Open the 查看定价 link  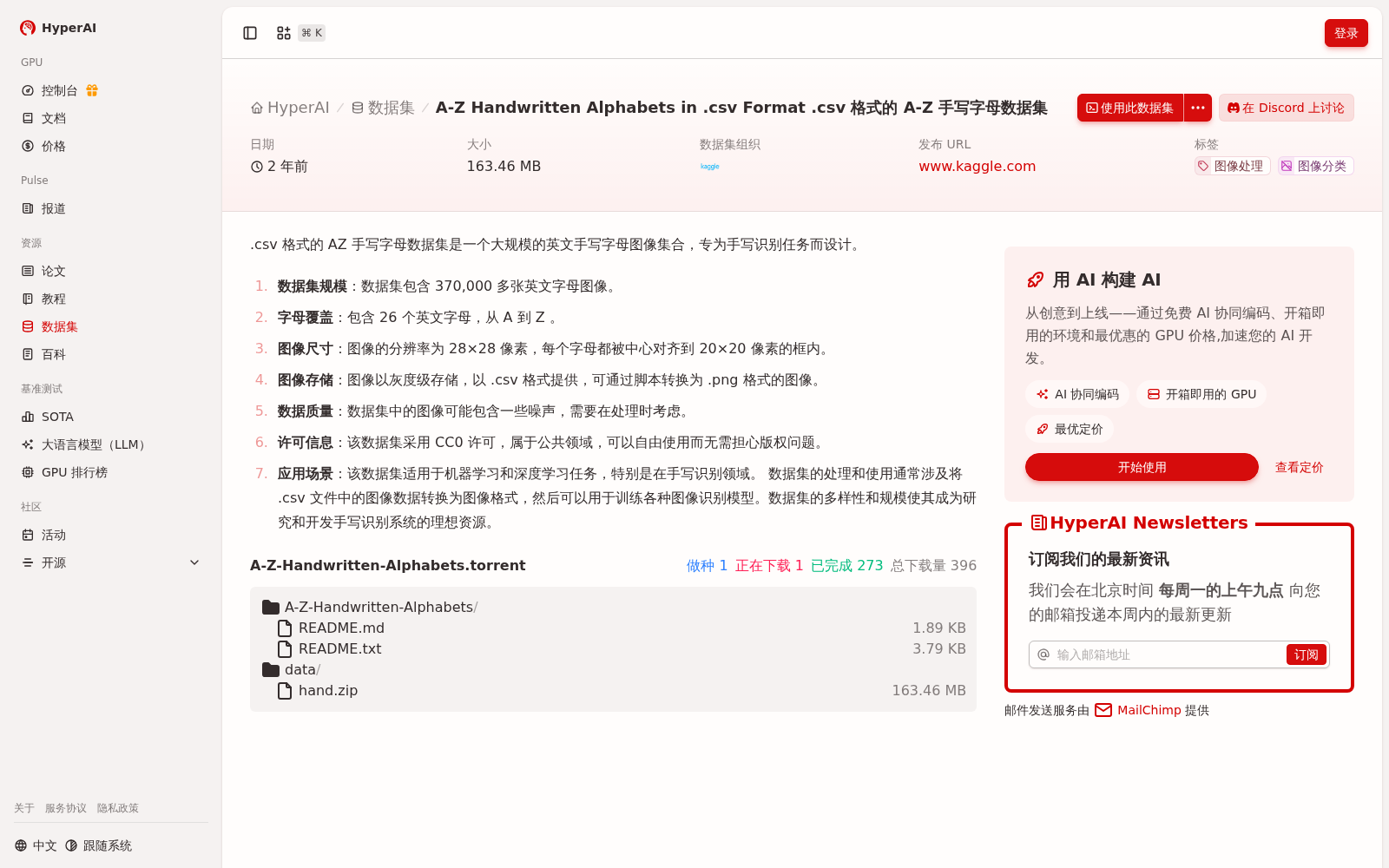click(x=1299, y=467)
